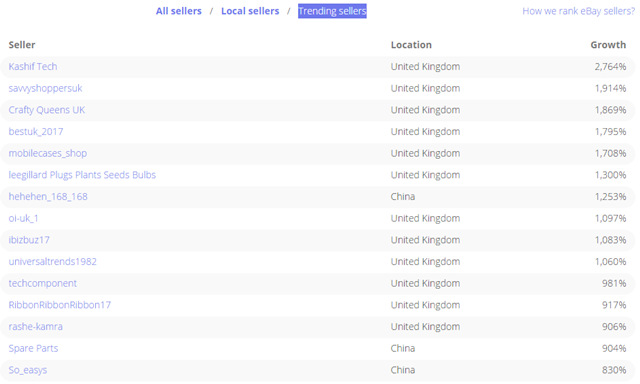Select the 1,060% growth value
Image resolution: width=640 pixels, height=384 pixels.
tap(610, 261)
